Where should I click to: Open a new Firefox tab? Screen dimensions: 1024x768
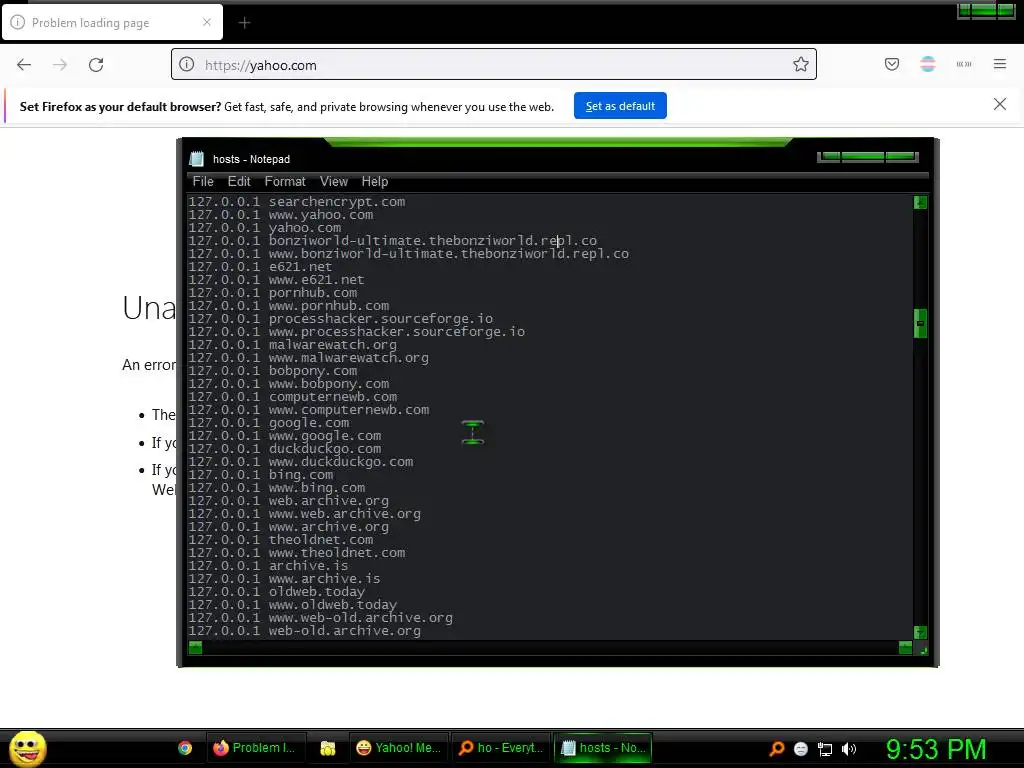pyautogui.click(x=244, y=23)
